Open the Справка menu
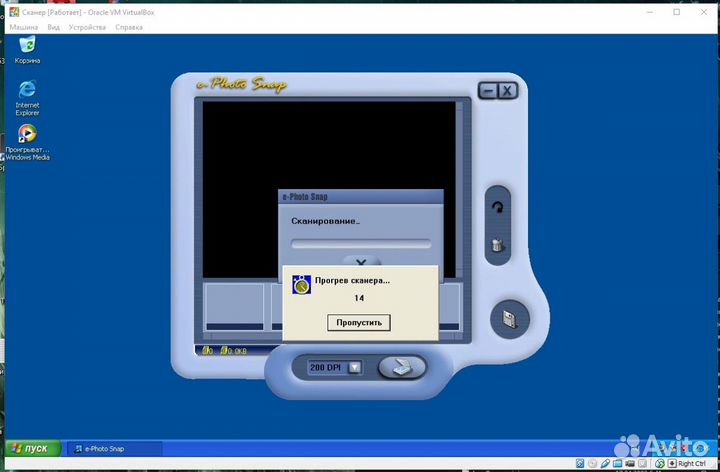Viewport: 720px width, 472px height. (128, 27)
